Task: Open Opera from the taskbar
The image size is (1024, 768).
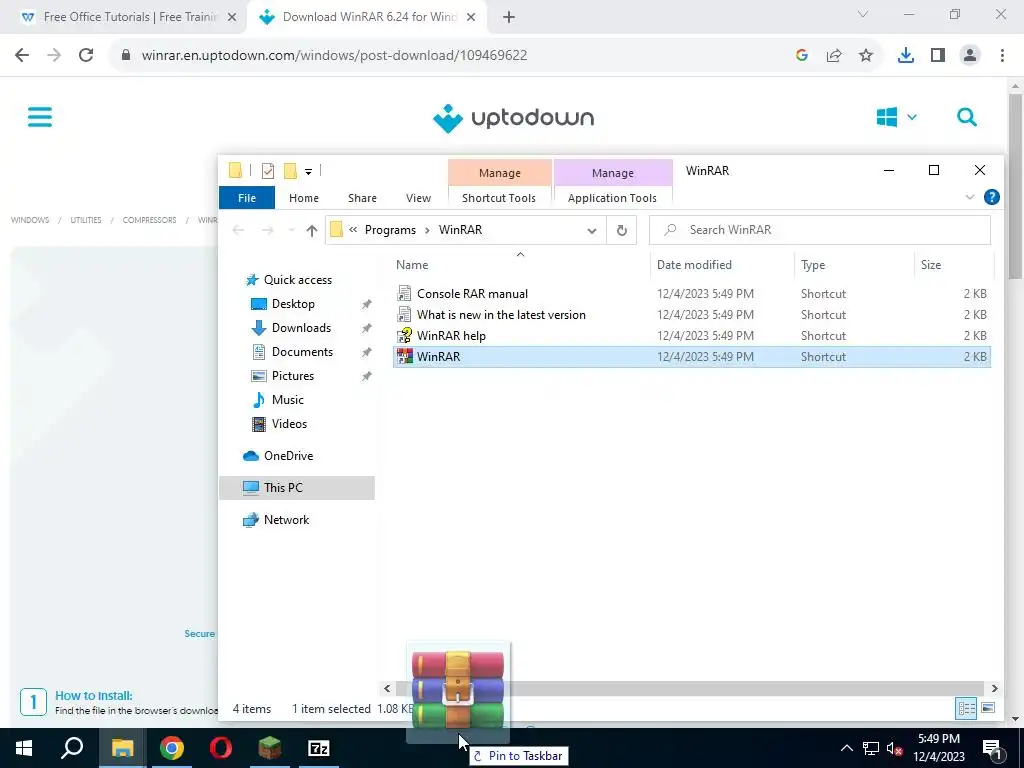Action: click(x=221, y=748)
